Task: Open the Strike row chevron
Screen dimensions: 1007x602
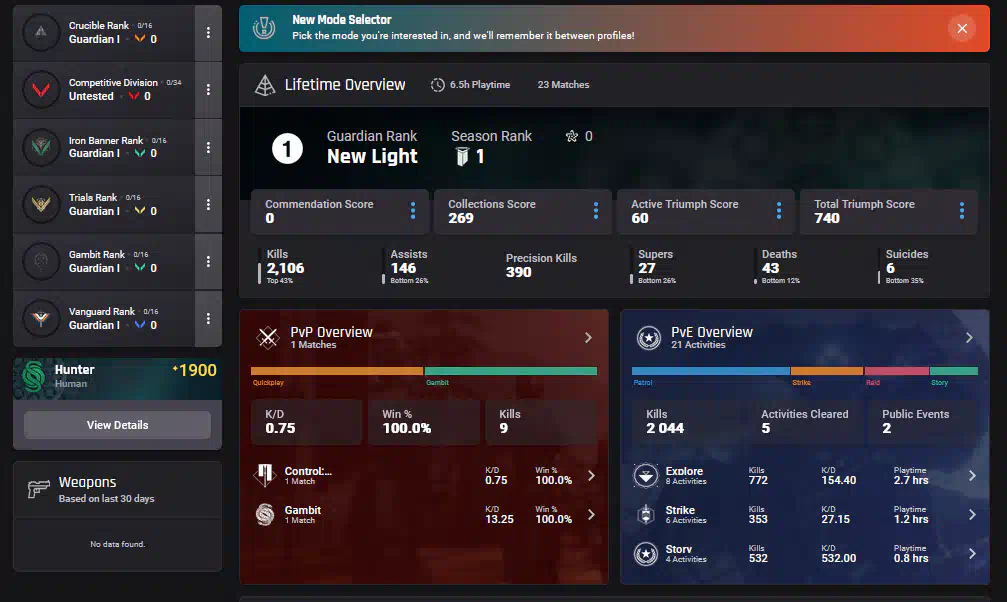Action: click(x=972, y=515)
